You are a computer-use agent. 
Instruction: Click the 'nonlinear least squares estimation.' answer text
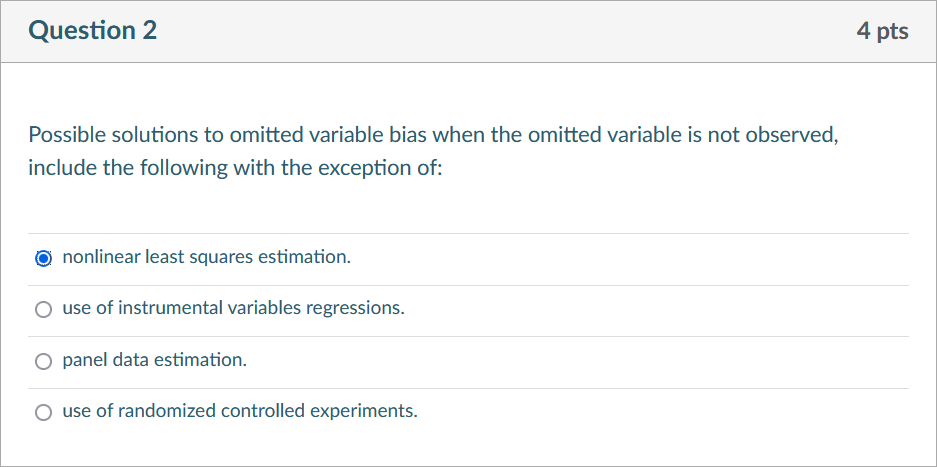click(206, 258)
